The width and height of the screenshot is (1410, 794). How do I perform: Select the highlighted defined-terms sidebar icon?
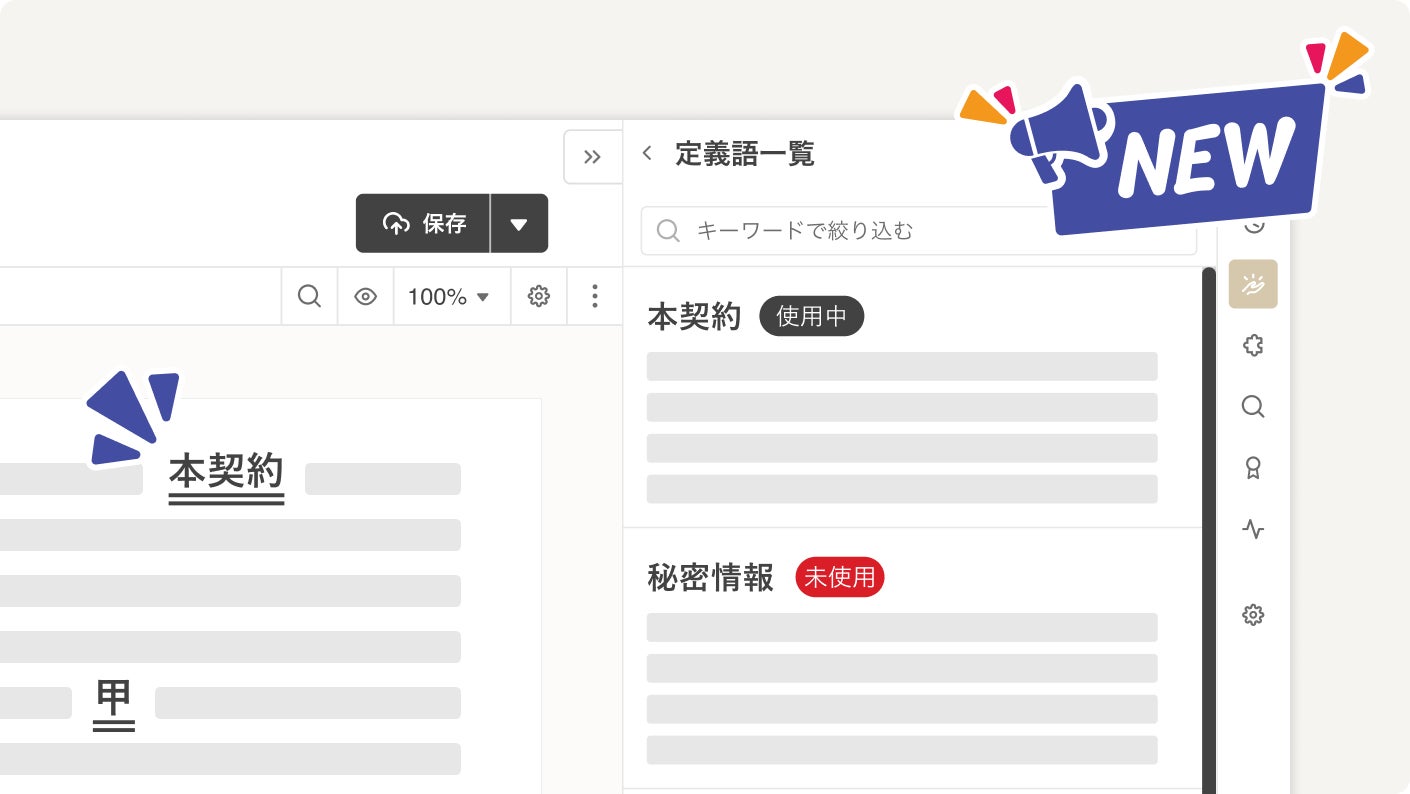coord(1253,284)
